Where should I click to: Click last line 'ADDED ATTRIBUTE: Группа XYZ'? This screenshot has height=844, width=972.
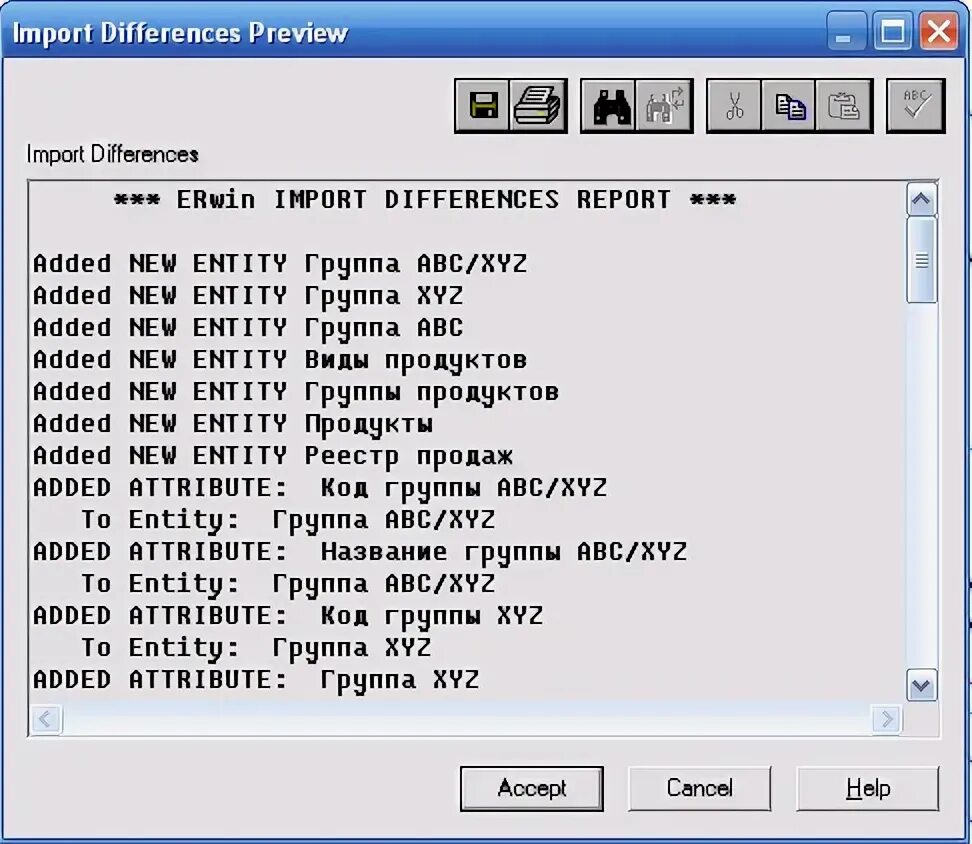256,680
